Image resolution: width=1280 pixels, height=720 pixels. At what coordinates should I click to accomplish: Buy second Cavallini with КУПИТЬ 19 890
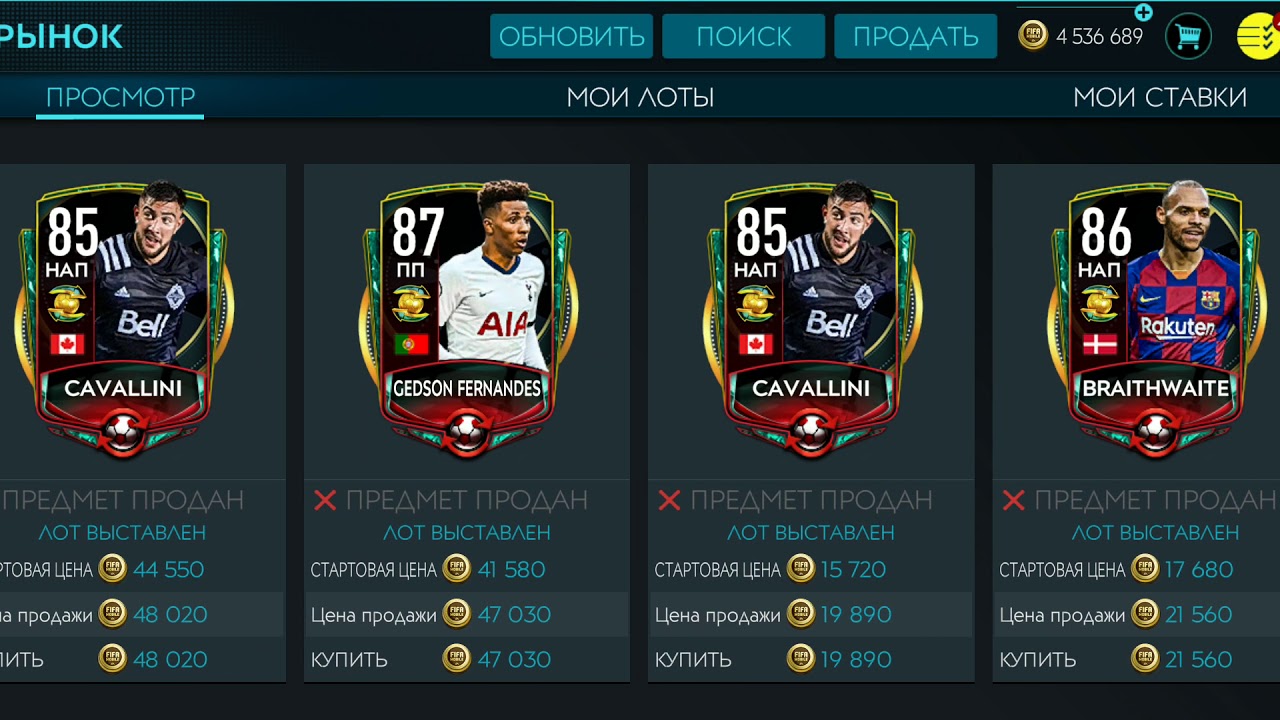pyautogui.click(x=811, y=660)
